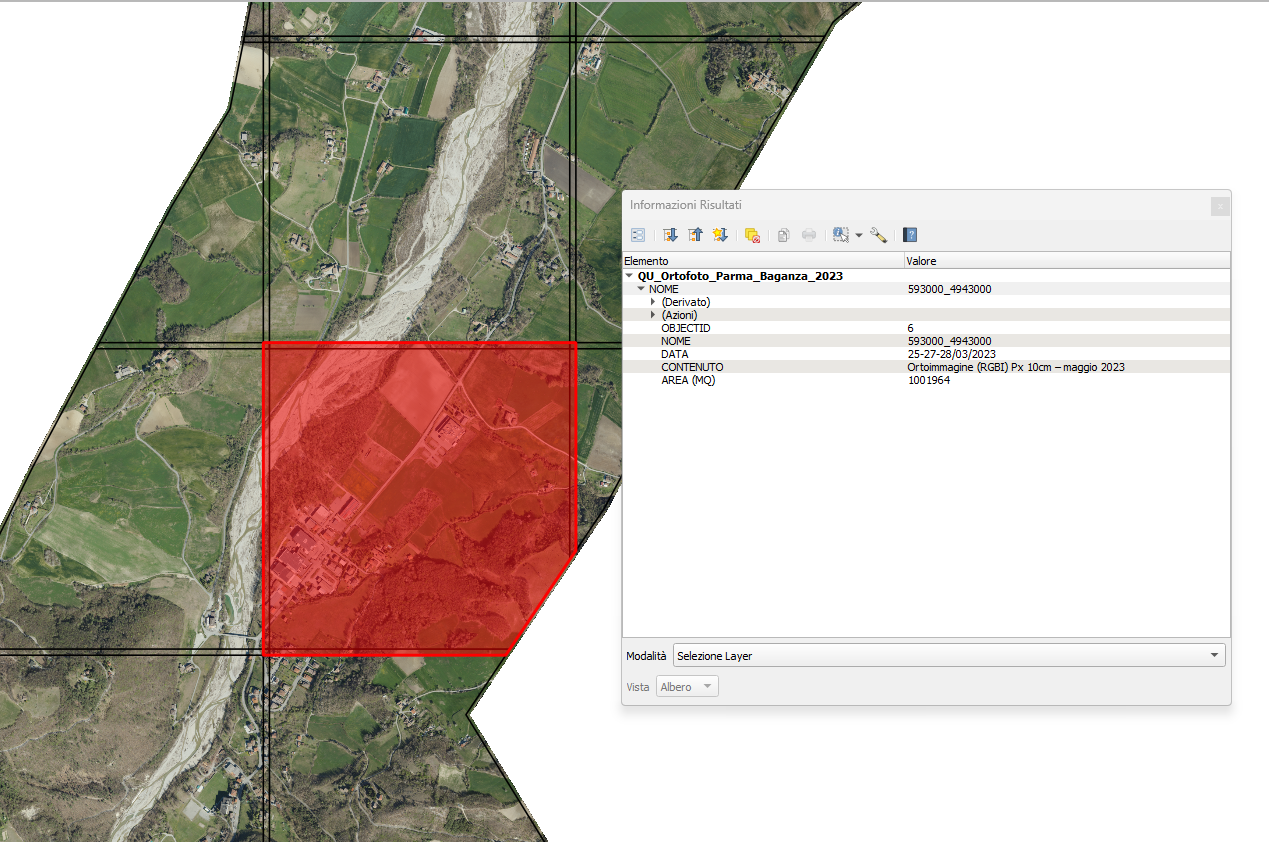Open the selection mode dropdown arrow

click(858, 236)
